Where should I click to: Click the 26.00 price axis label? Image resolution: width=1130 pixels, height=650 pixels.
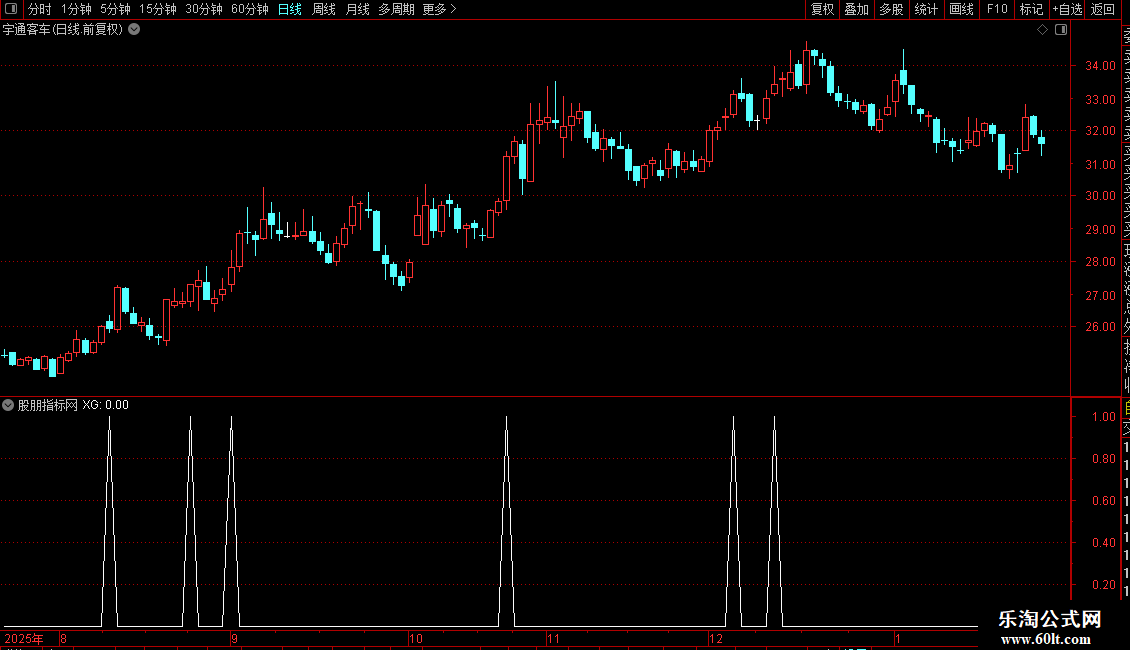tap(1100, 326)
